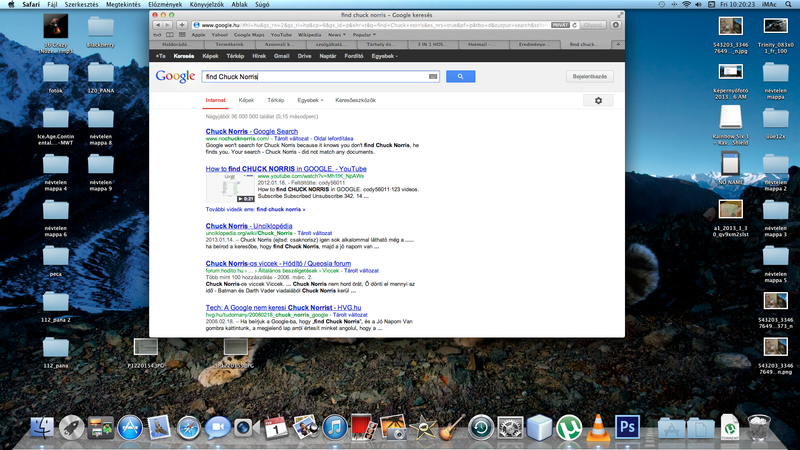The height and width of the screenshot is (450, 800).
Task: Click the Google logo
Action: (x=176, y=76)
